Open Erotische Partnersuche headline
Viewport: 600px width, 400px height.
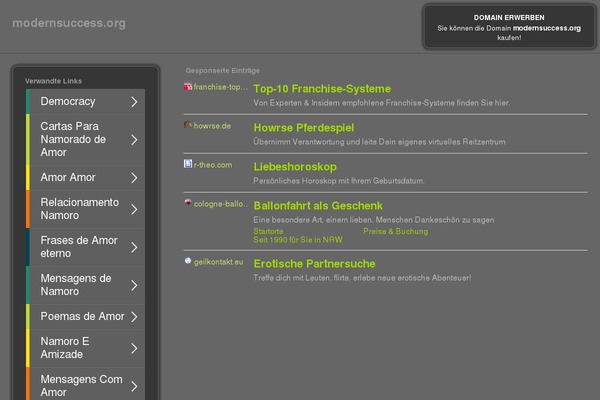pos(315,264)
